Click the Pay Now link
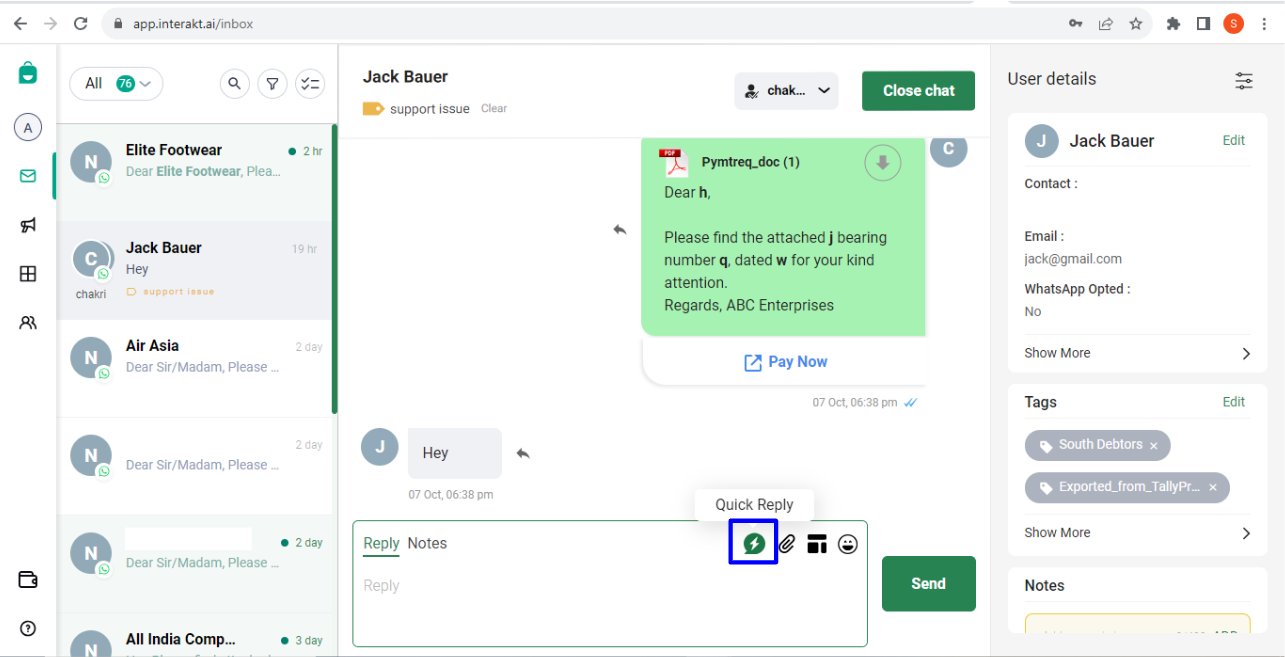 (786, 362)
